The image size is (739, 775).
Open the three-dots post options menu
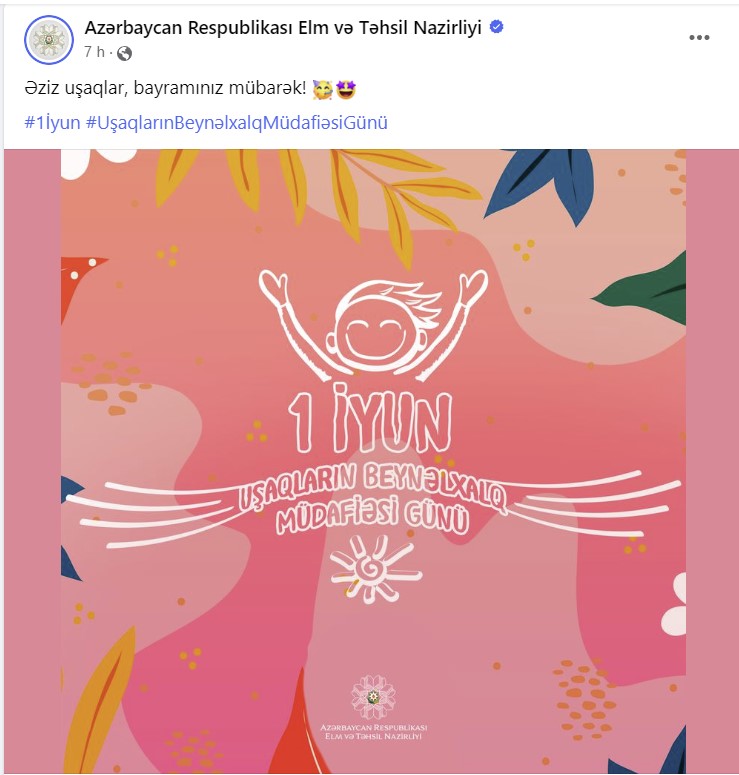click(699, 38)
